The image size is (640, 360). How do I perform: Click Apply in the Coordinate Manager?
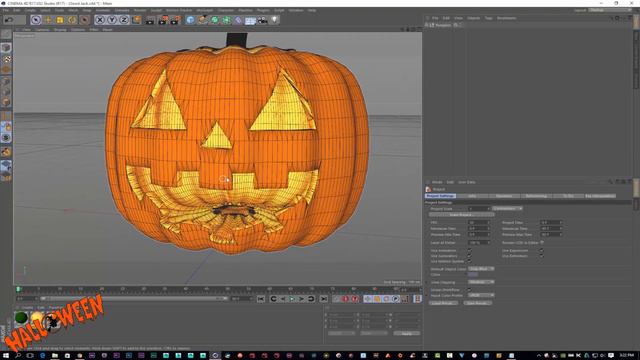(407, 333)
